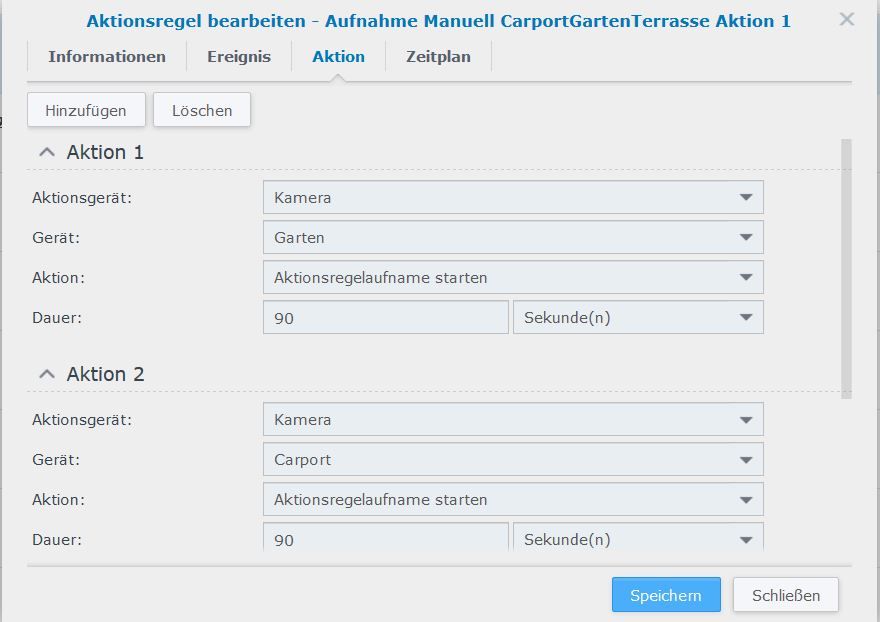Click the Schließen button
The width and height of the screenshot is (880, 622).
pyautogui.click(x=785, y=595)
